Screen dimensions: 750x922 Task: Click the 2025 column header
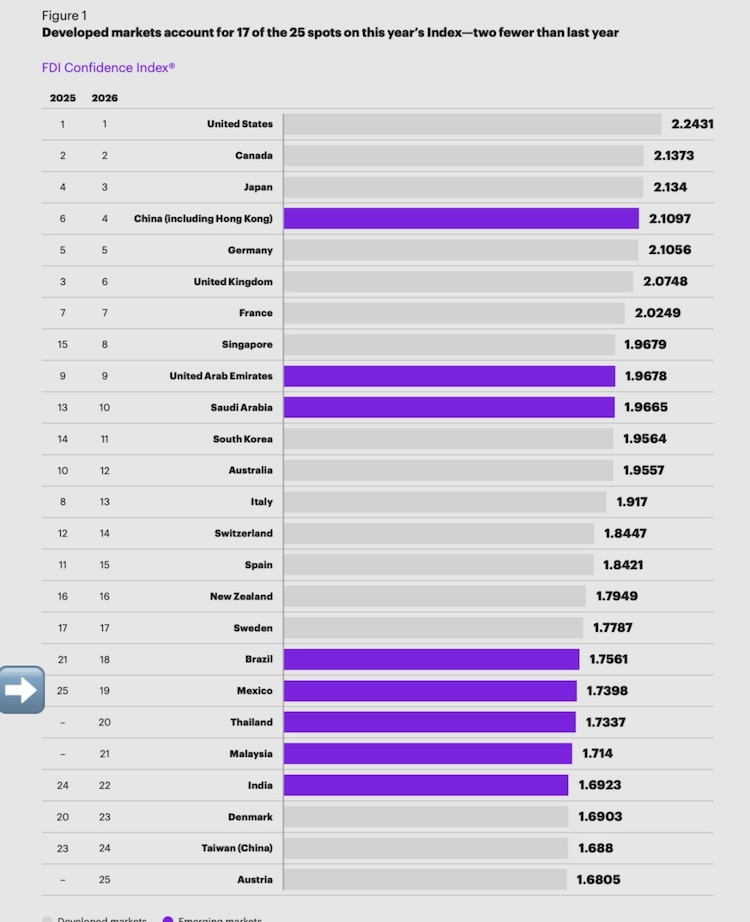tap(63, 98)
